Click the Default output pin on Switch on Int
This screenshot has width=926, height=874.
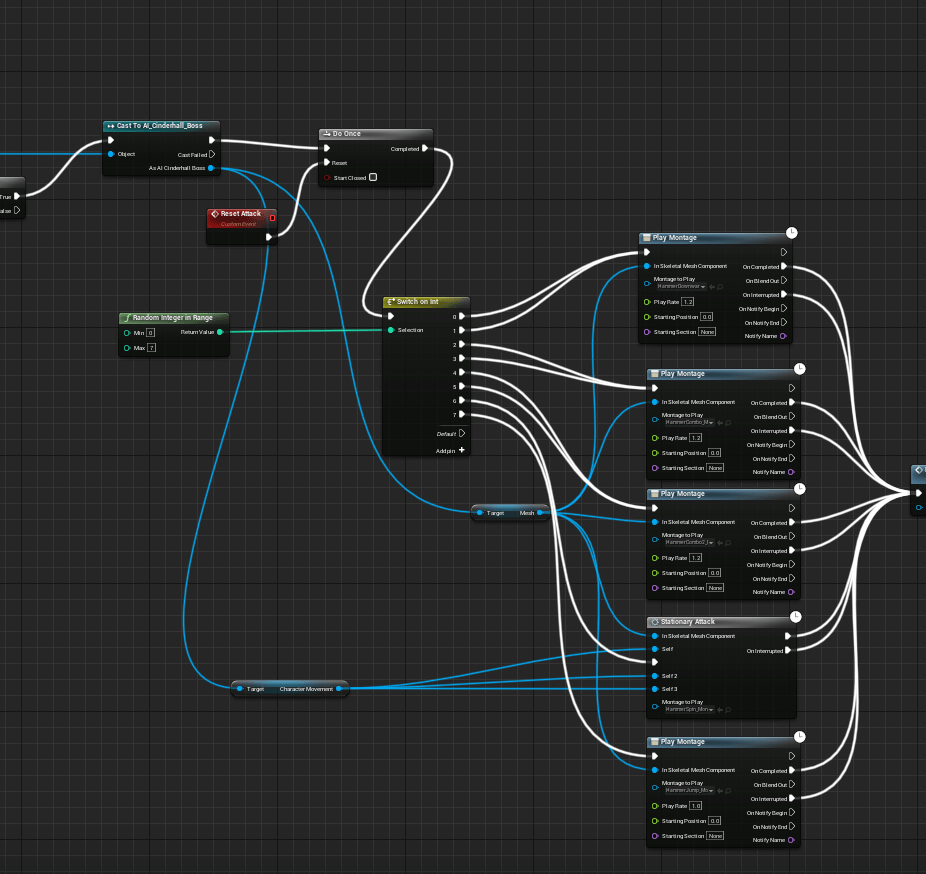462,434
